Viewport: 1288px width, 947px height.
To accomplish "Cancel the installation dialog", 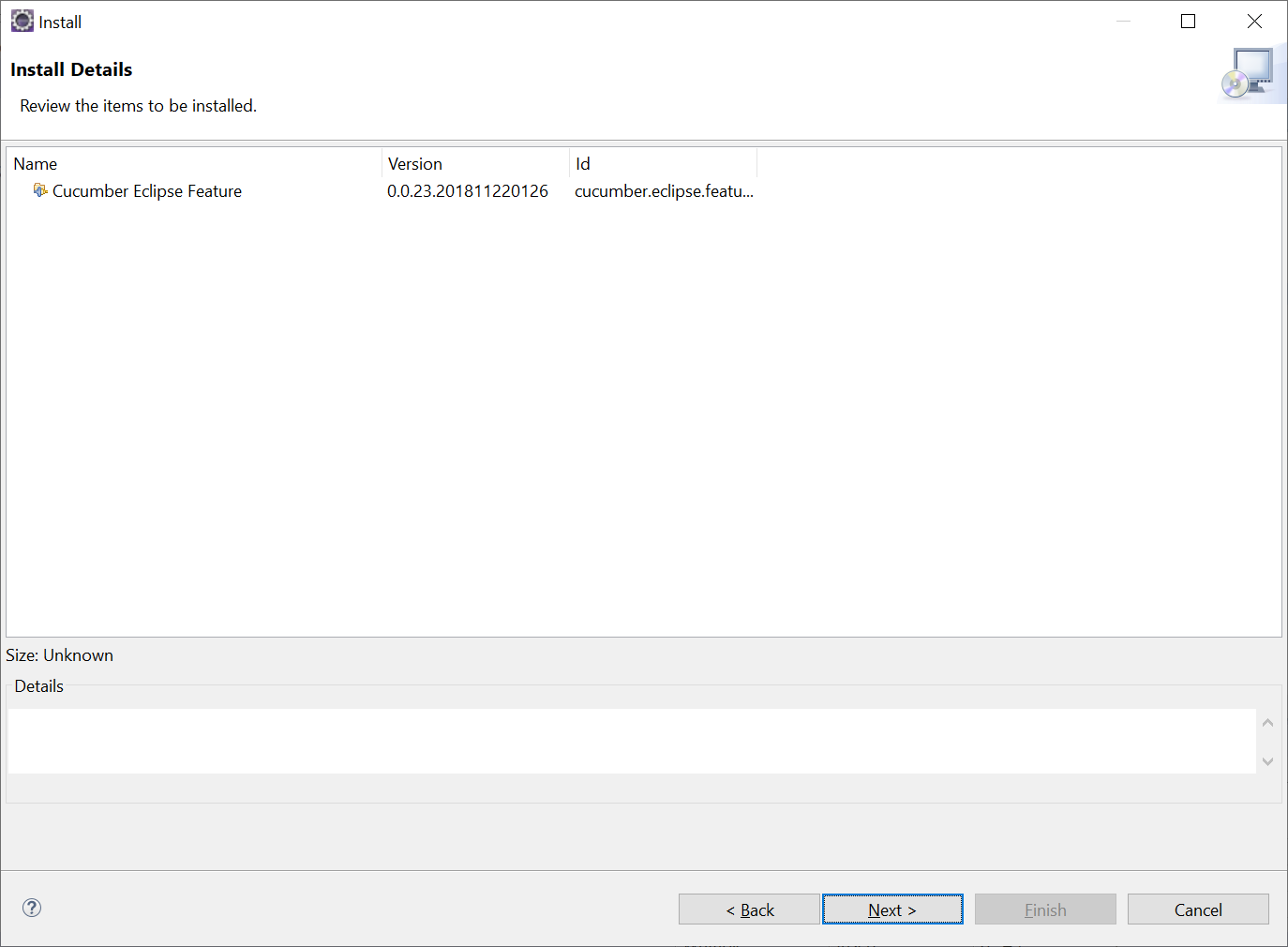I will tap(1198, 909).
